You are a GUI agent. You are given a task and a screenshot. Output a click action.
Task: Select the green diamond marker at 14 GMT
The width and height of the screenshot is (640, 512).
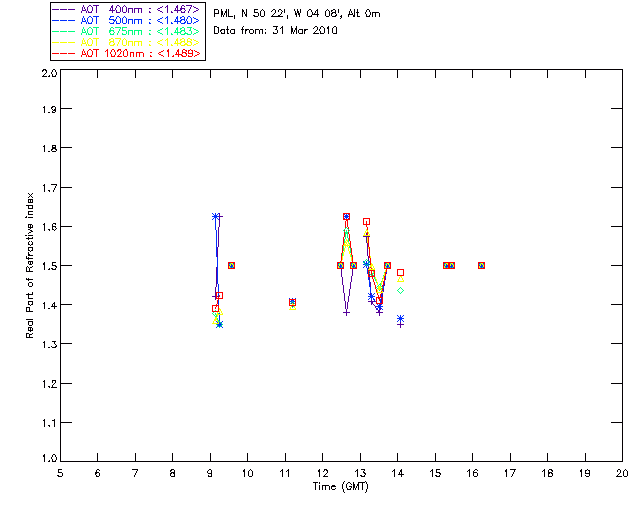(x=400, y=290)
